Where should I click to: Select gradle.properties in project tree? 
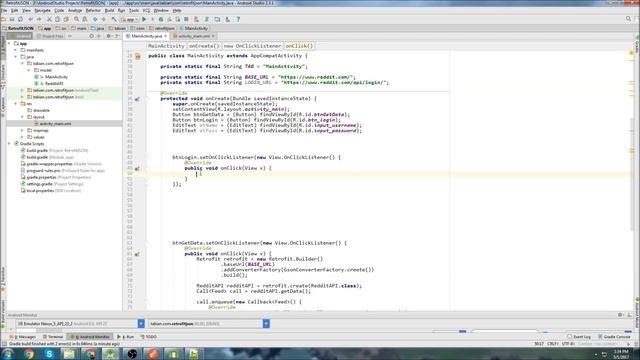(x=41, y=177)
